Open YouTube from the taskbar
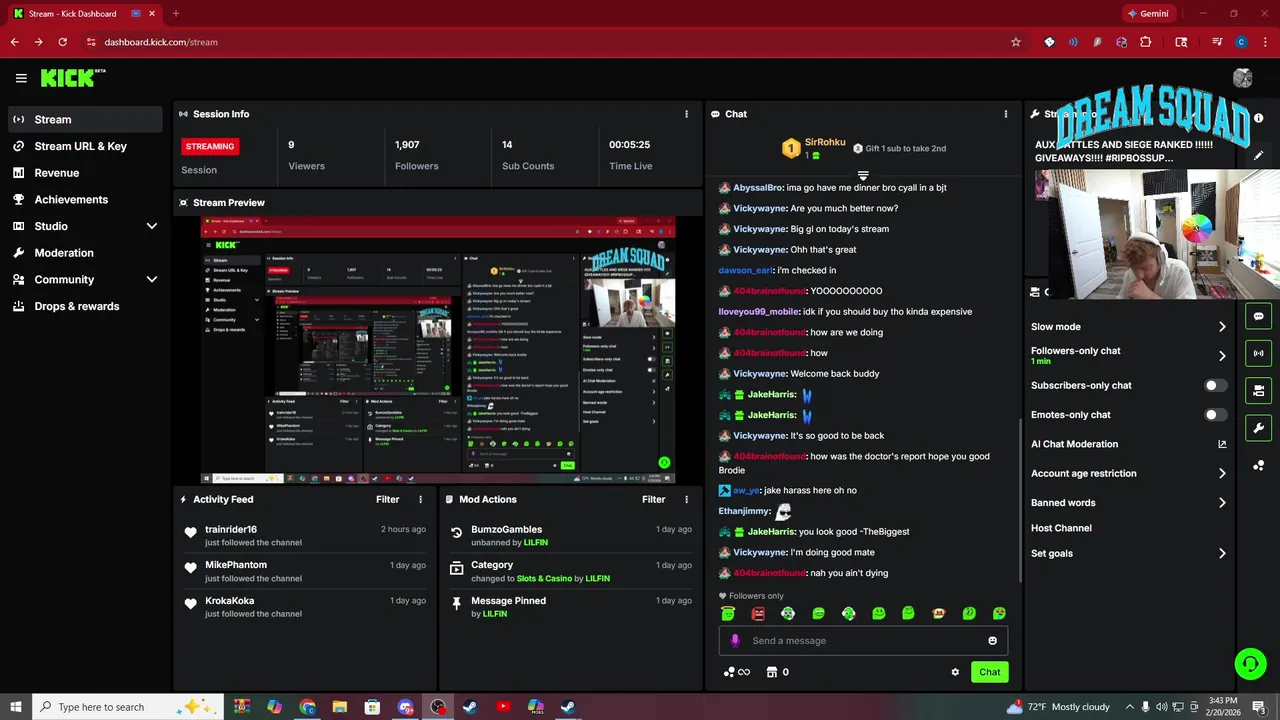The width and height of the screenshot is (1280, 720). coord(503,707)
